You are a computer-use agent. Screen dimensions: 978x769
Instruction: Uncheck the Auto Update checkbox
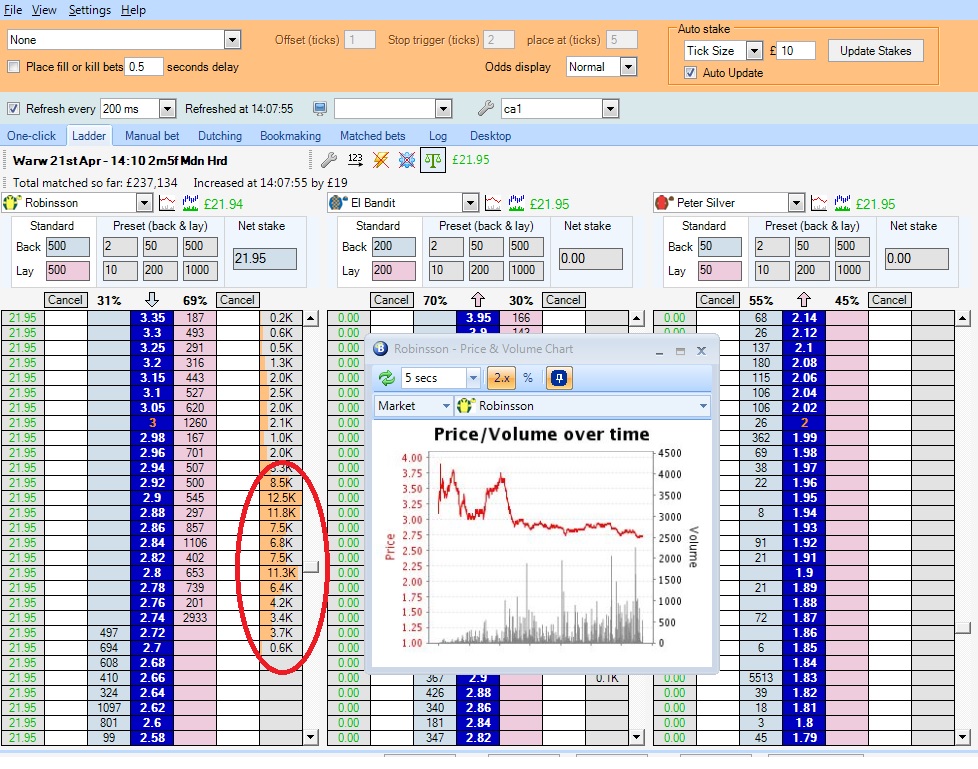pyautogui.click(x=690, y=73)
